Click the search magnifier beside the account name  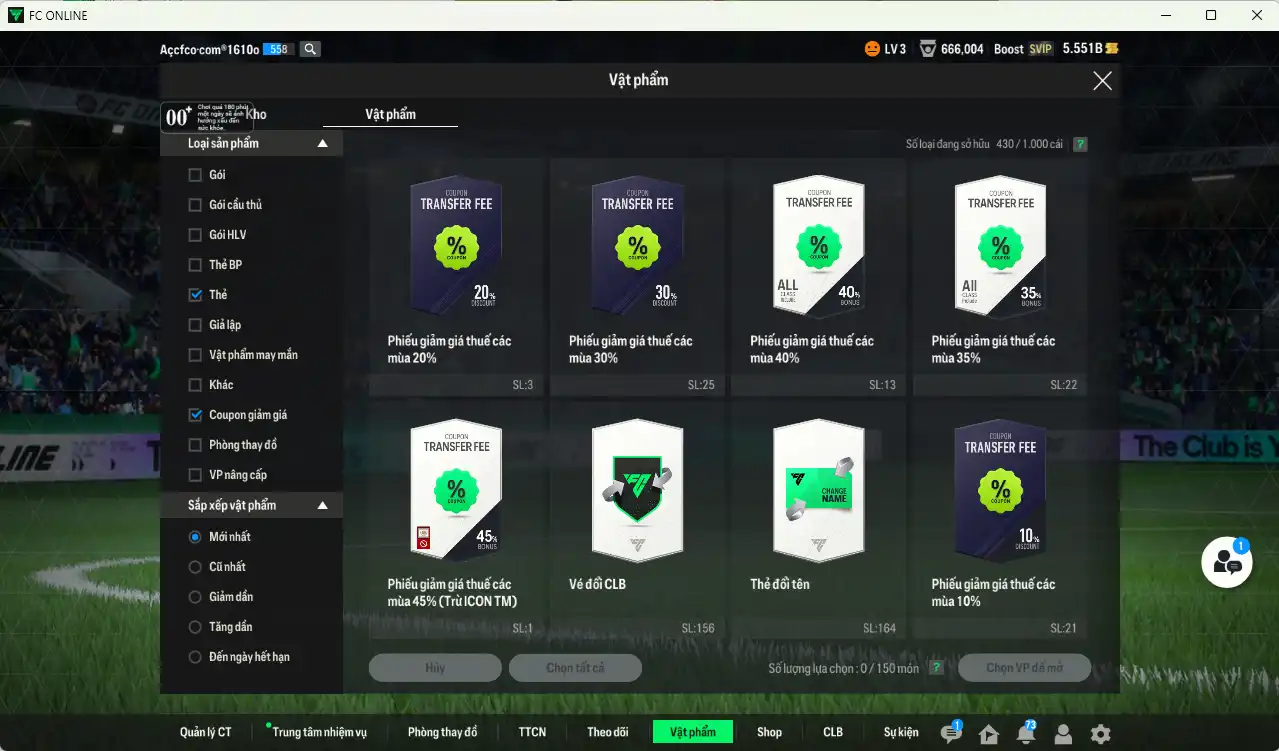pos(310,49)
